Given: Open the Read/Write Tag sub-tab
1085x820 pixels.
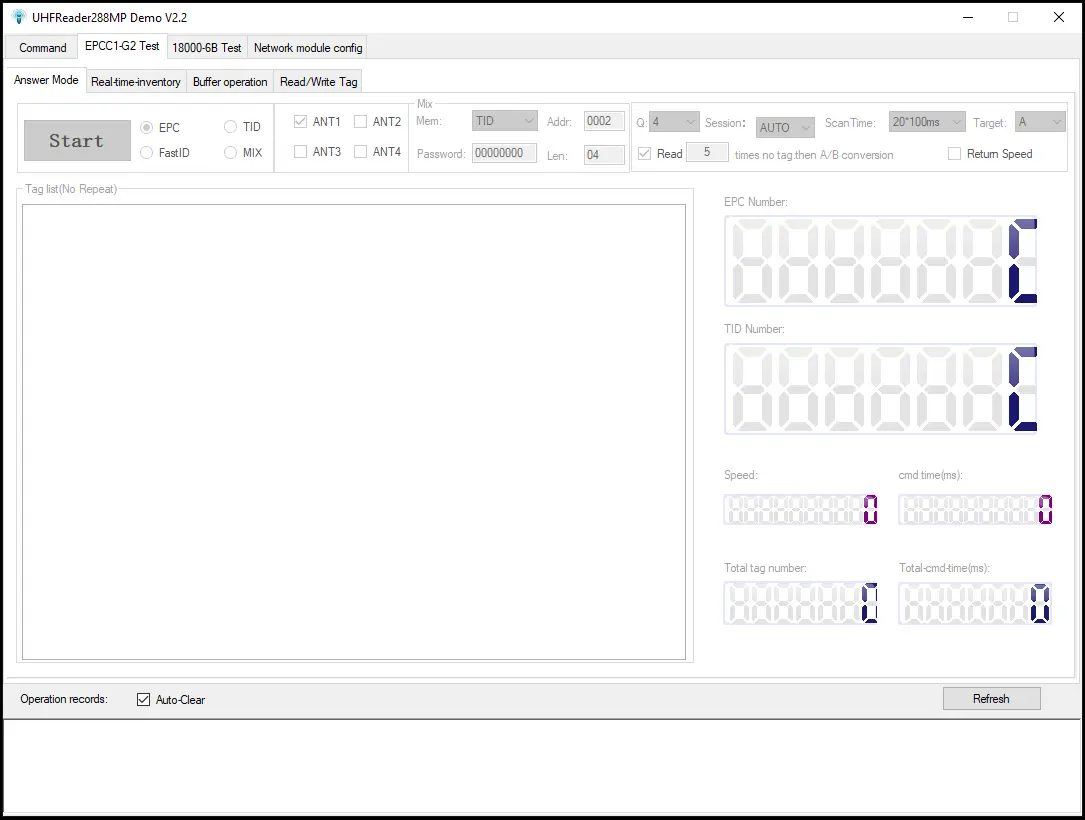Looking at the screenshot, I should (x=318, y=82).
